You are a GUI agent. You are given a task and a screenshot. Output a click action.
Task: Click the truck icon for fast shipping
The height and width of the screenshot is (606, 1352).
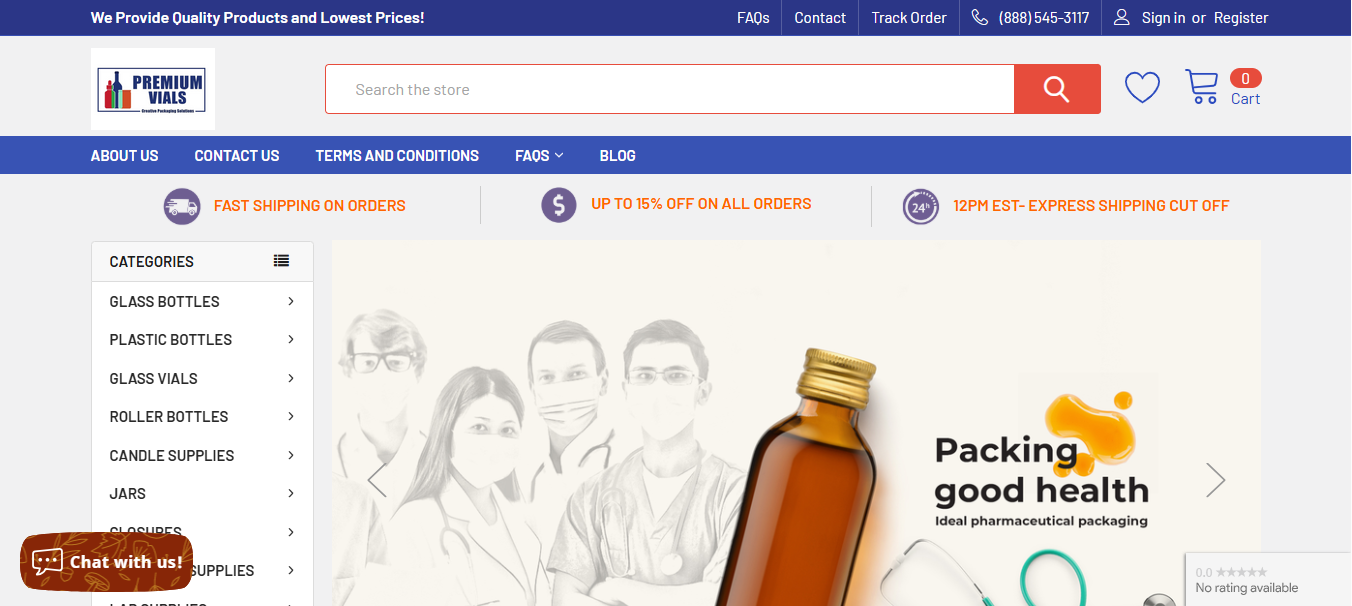pyautogui.click(x=182, y=206)
